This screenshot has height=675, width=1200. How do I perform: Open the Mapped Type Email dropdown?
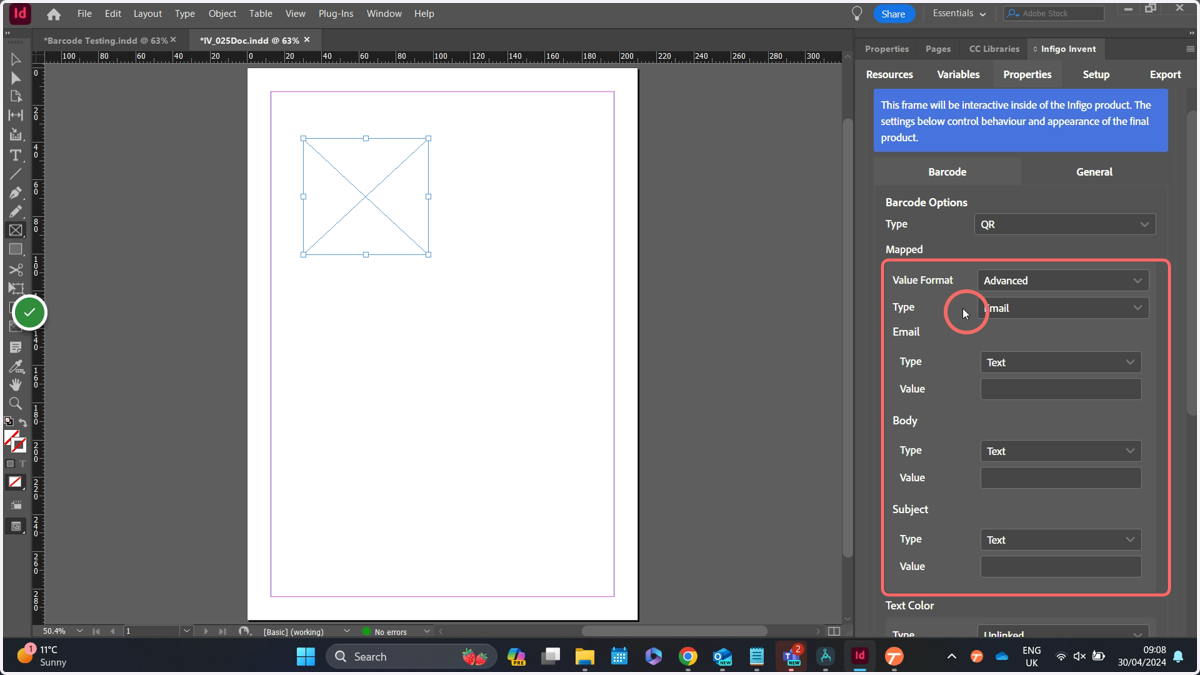tap(1063, 308)
